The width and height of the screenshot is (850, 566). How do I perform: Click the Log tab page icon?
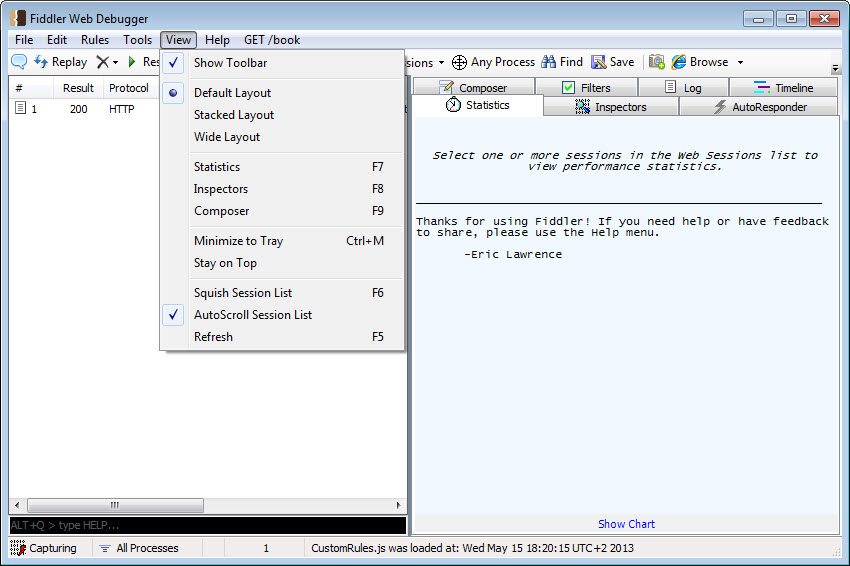tap(671, 87)
